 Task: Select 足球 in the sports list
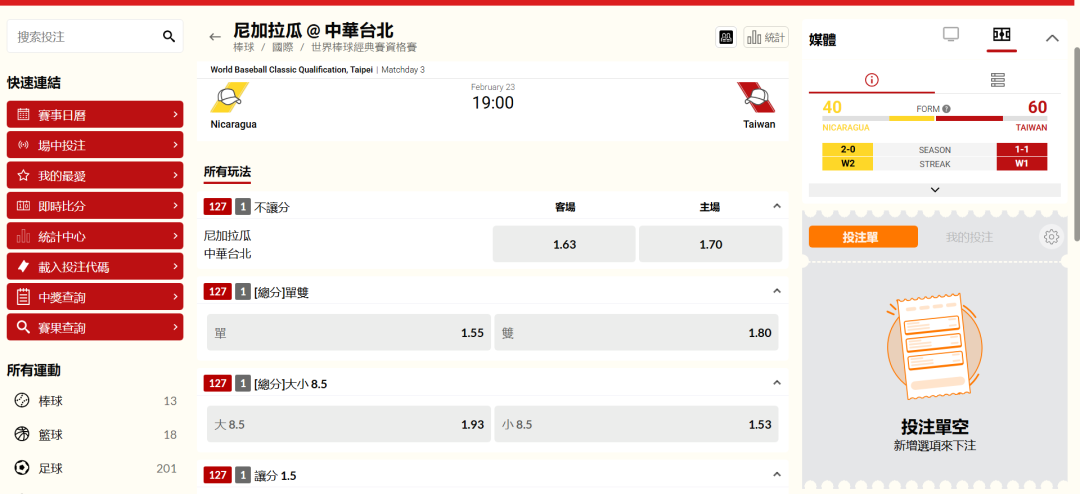95,469
